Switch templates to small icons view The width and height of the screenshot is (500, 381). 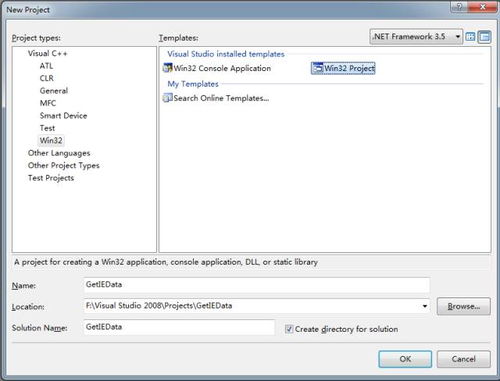484,37
